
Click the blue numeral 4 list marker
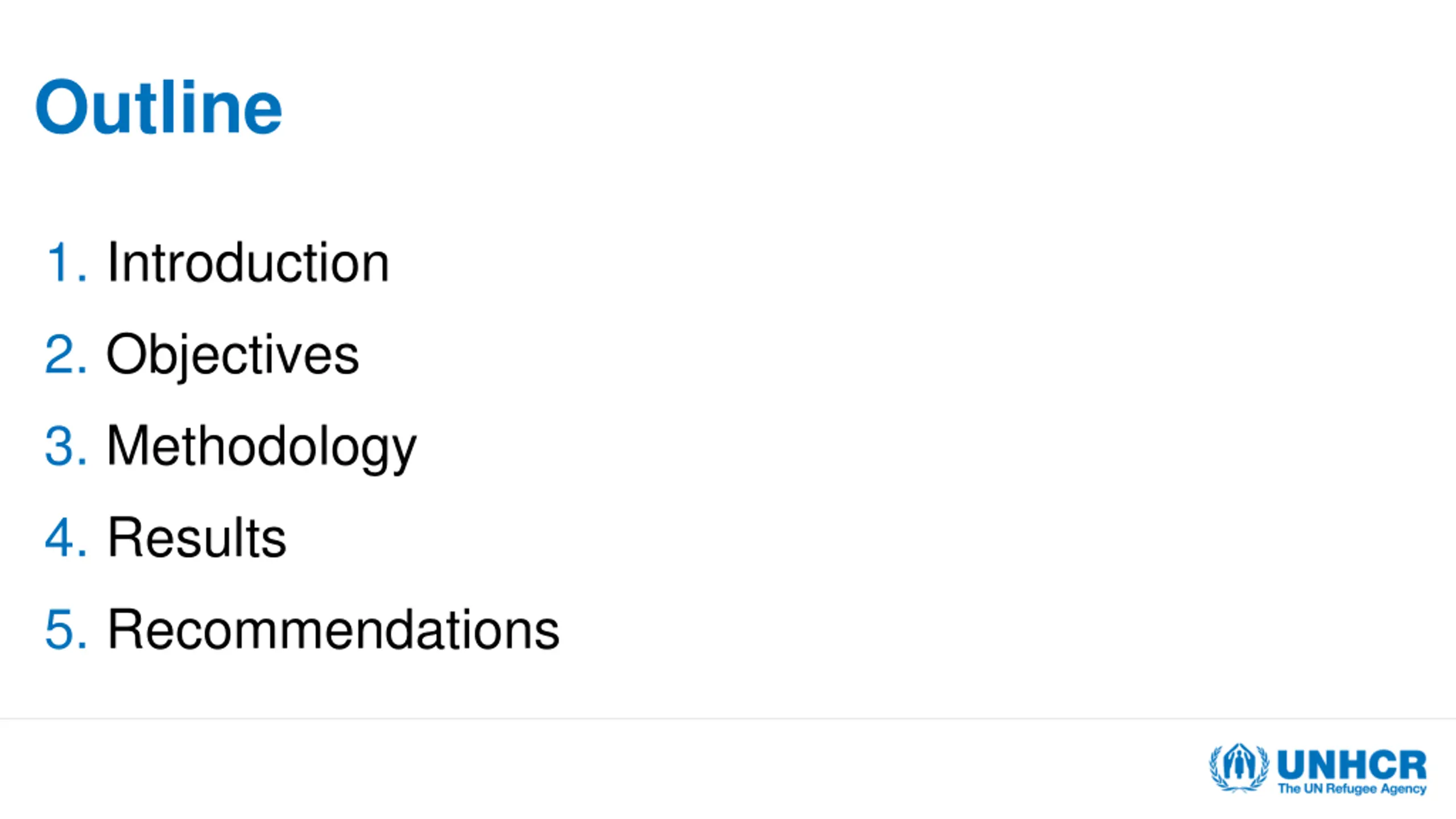pyautogui.click(x=67, y=538)
